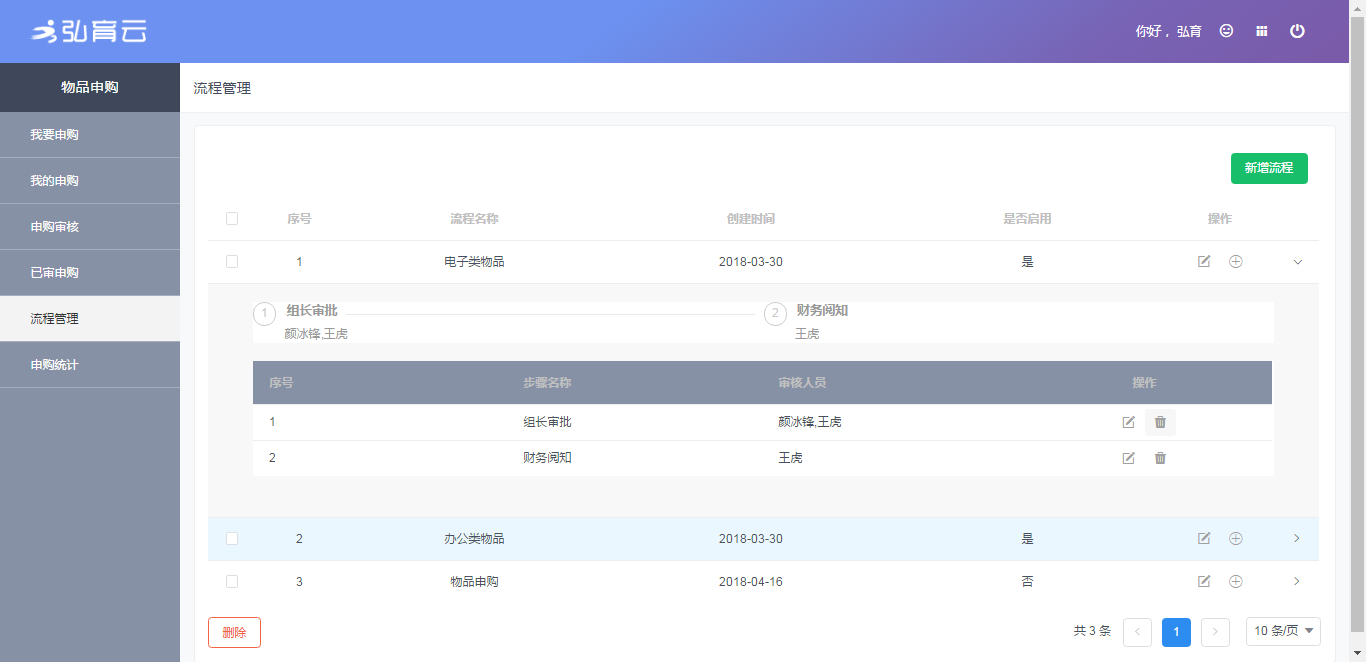Open the grid apps icon in header
Image resolution: width=1366 pixels, height=662 pixels.
click(1262, 31)
